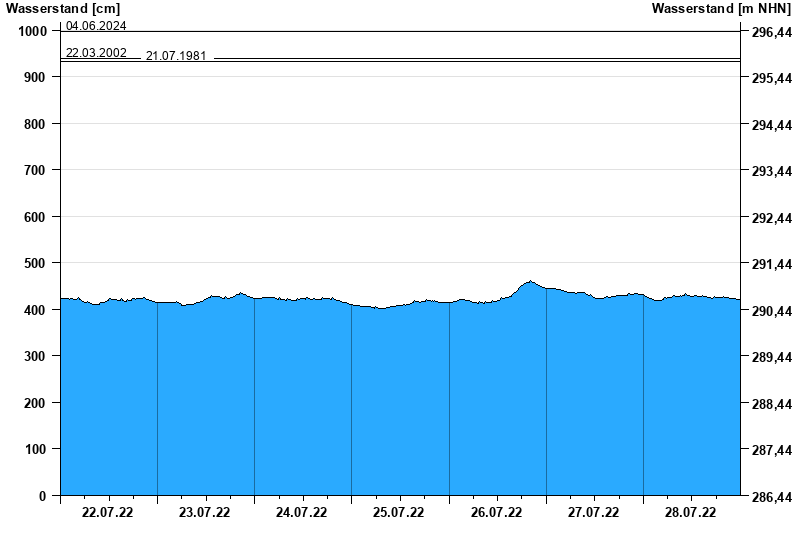Click the 500 value on the left axis
The height and width of the screenshot is (550, 800).
(33, 263)
